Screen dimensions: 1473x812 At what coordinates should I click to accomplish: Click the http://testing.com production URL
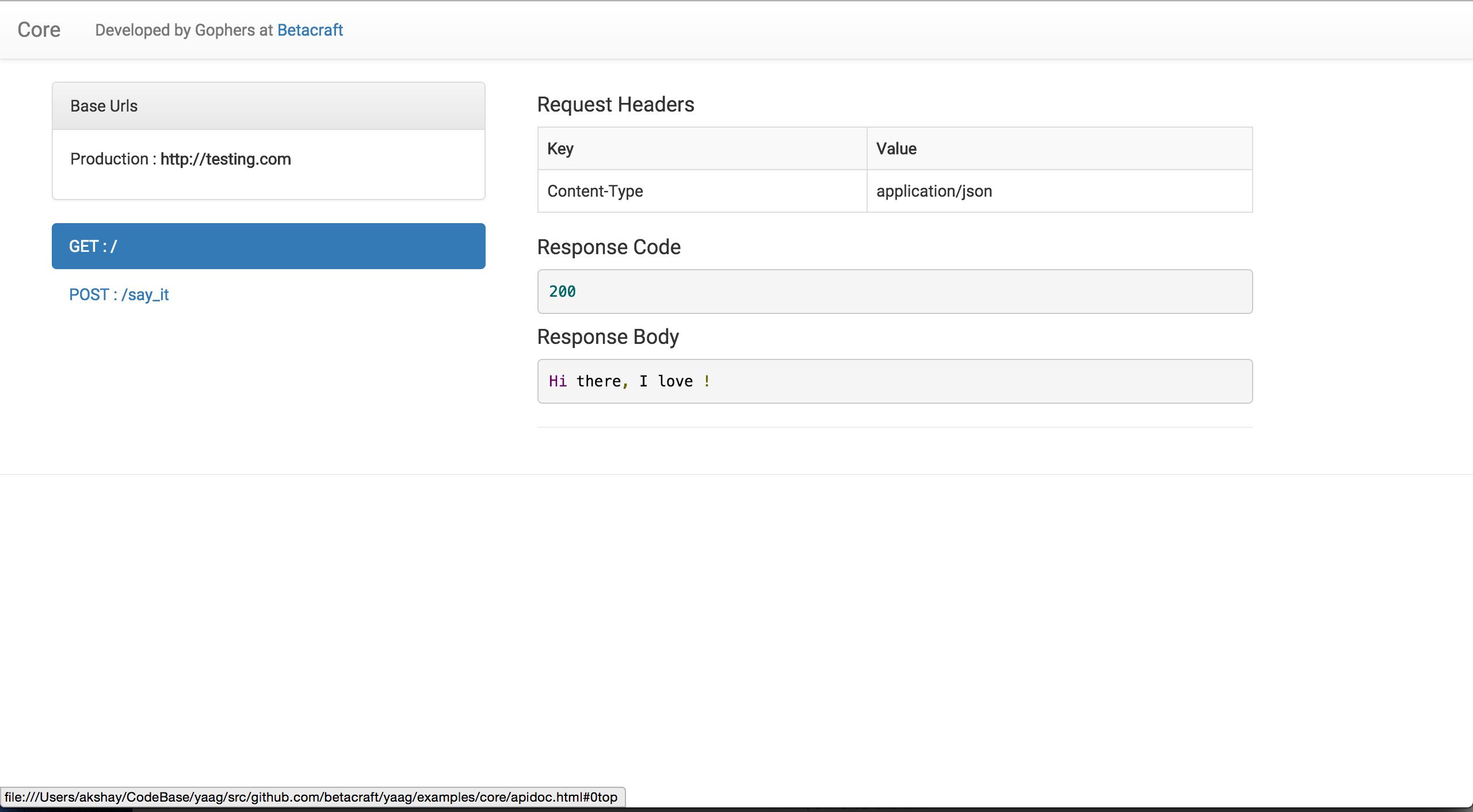(226, 159)
